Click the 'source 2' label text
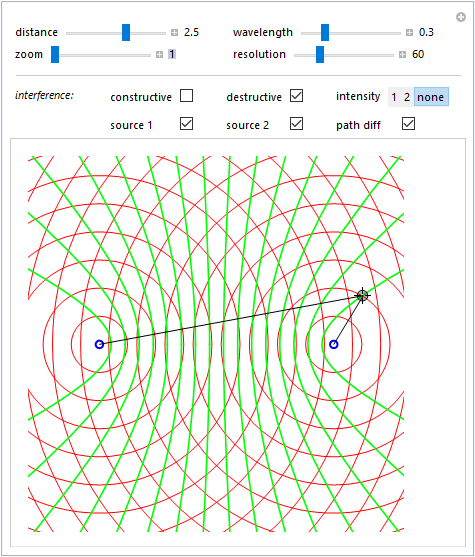 tap(248, 125)
